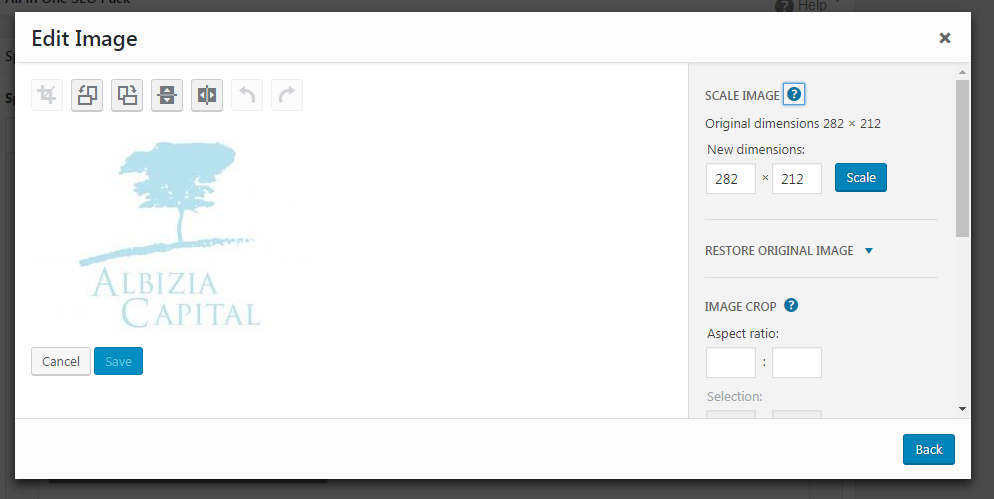Click the Undo arrow icon
The height and width of the screenshot is (499, 994).
[x=247, y=95]
